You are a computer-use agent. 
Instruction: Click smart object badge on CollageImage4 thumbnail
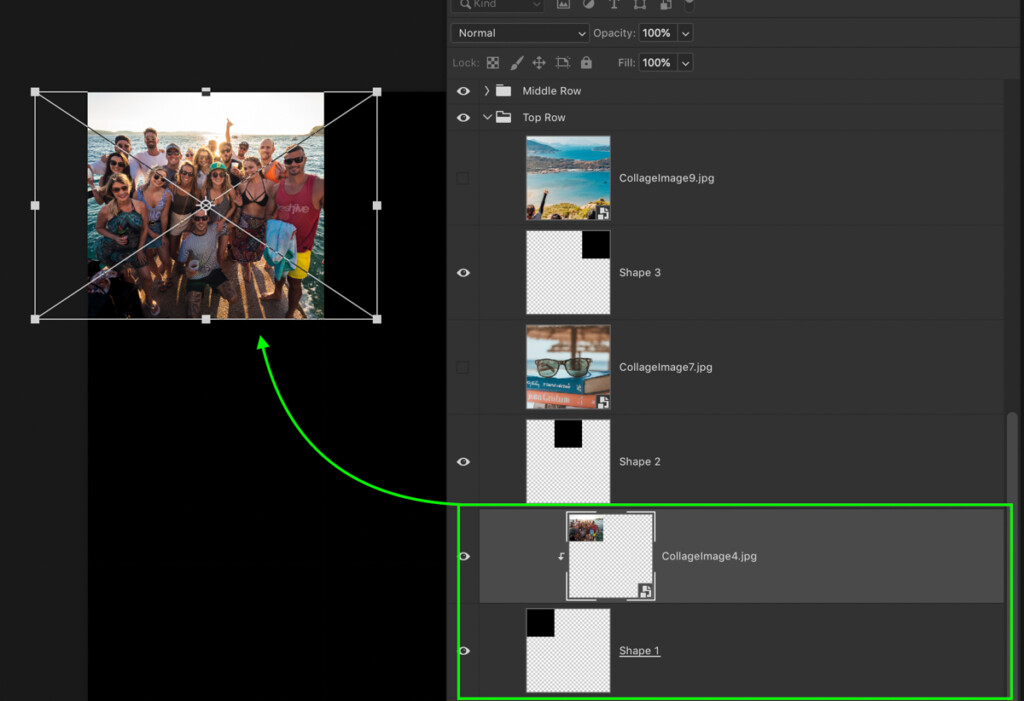click(x=646, y=591)
